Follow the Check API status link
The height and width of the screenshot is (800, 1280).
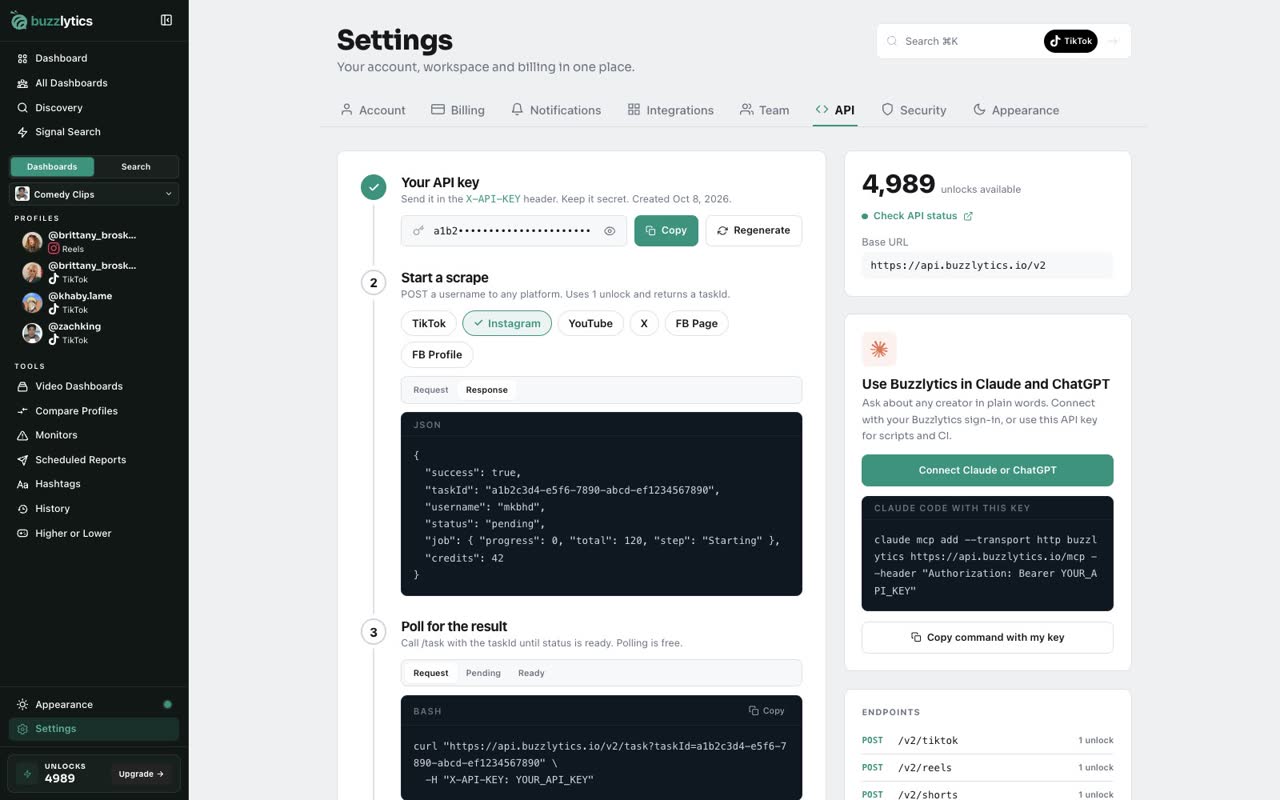coord(915,216)
